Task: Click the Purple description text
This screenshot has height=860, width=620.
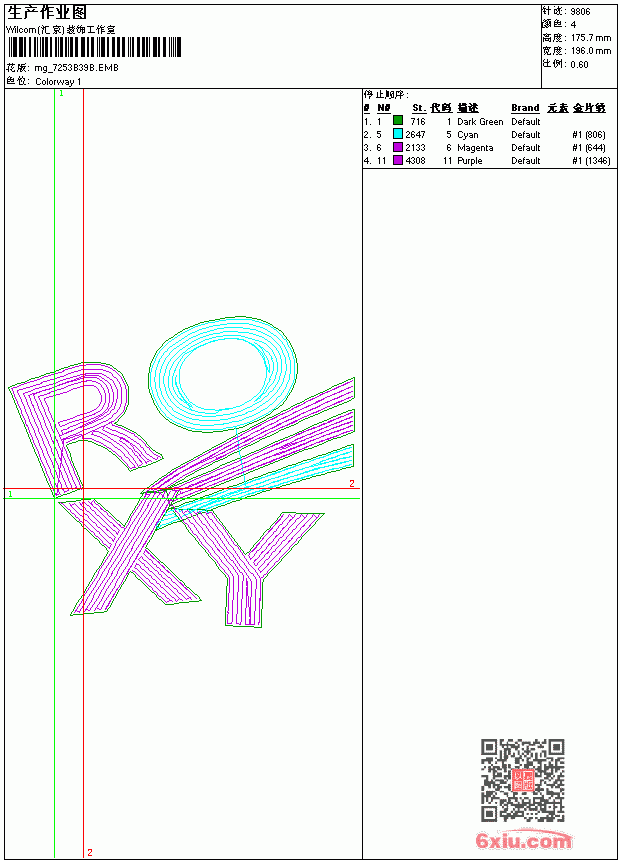Action: (470, 161)
